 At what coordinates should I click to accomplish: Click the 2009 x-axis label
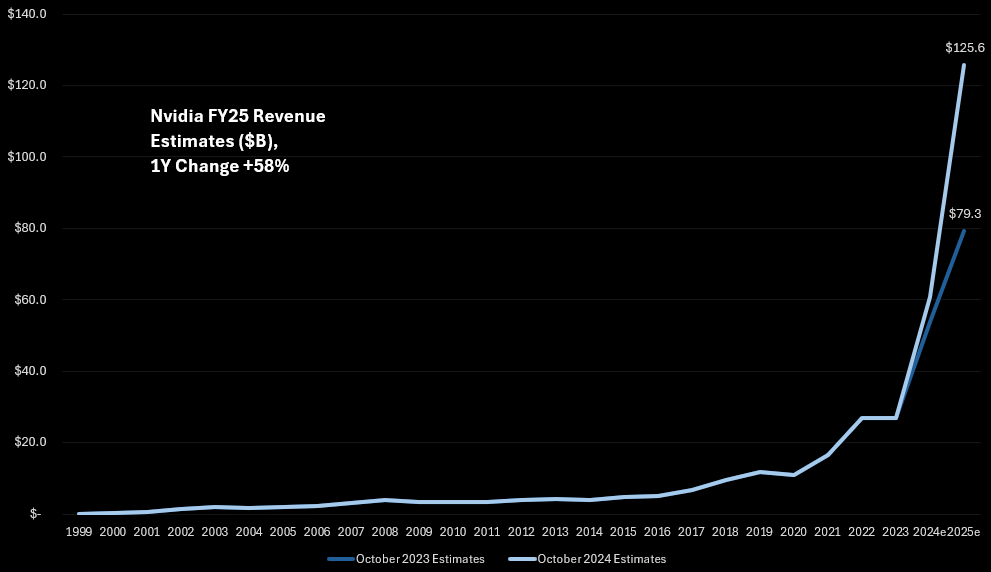point(419,532)
